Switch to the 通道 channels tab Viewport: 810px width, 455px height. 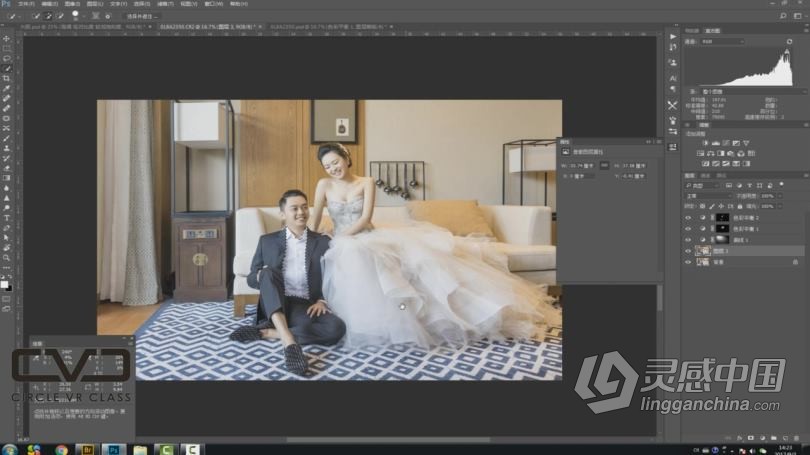click(705, 176)
